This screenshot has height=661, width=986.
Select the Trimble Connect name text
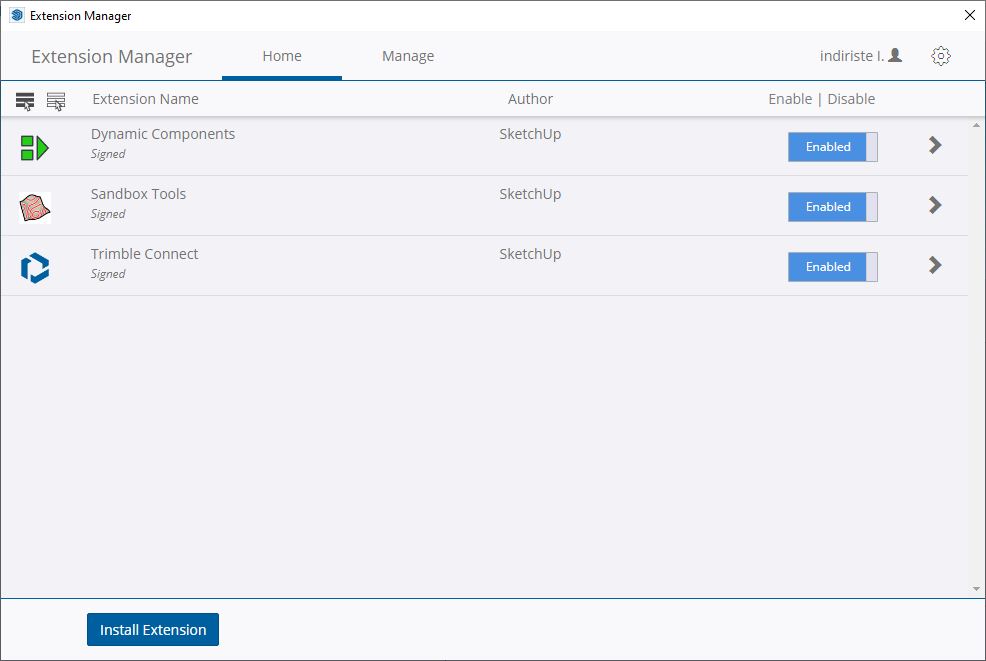[144, 254]
